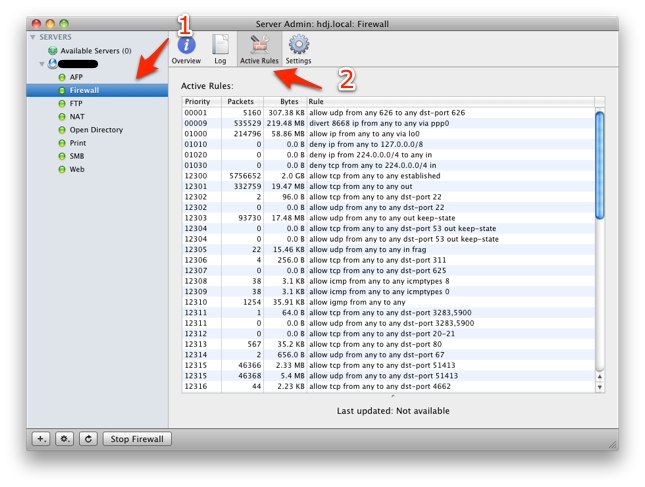Image resolution: width=645 pixels, height=487 pixels.
Task: Click bytes value 219.48 MB
Action: 285,123
